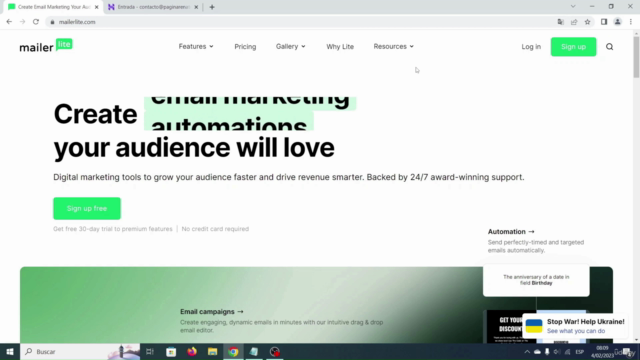This screenshot has height=360, width=640.
Task: Click the network tray icon
Action: [x=567, y=352]
